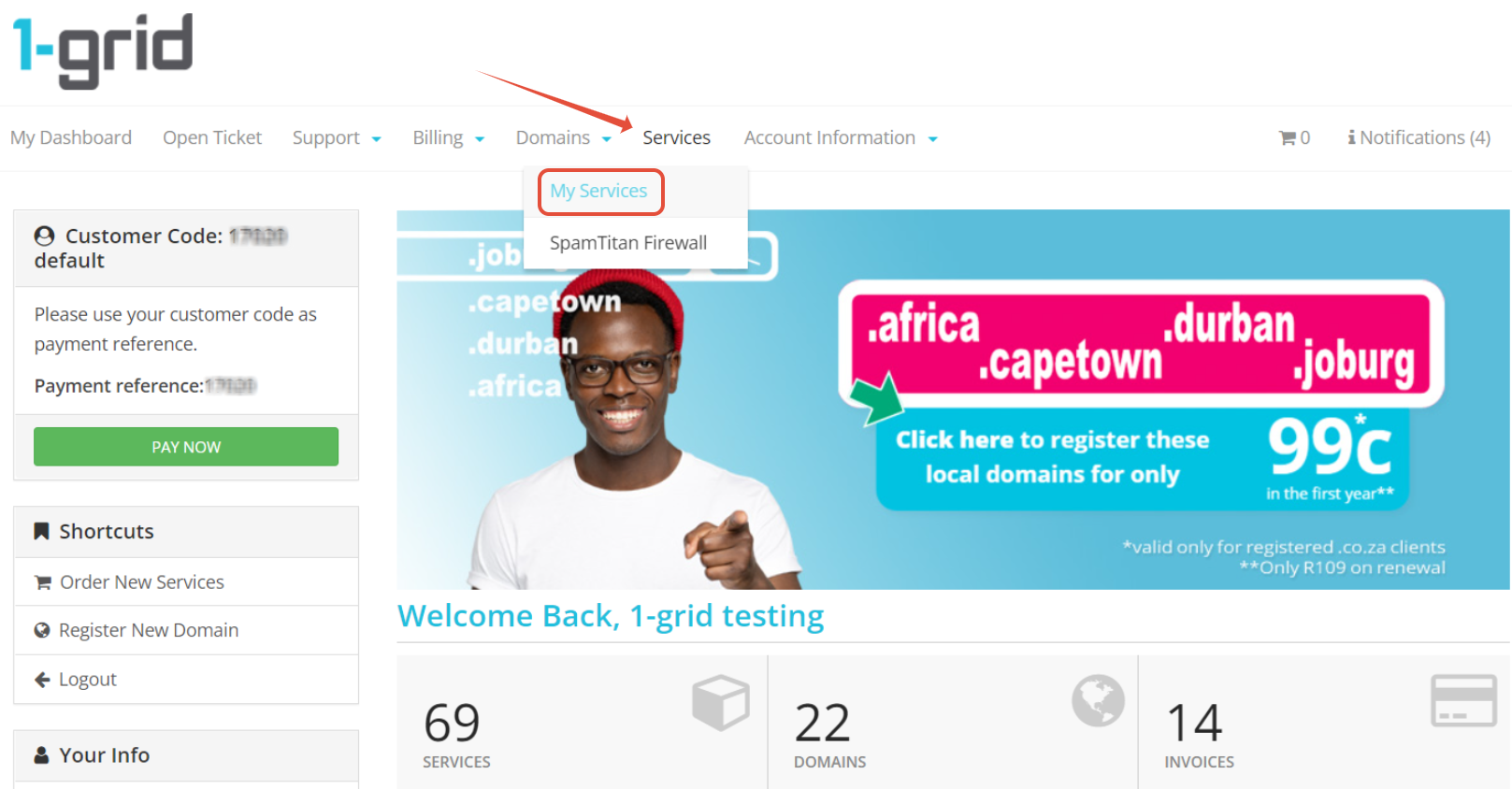Click the green PAY NOW button
This screenshot has width=1512, height=789.
click(x=186, y=447)
